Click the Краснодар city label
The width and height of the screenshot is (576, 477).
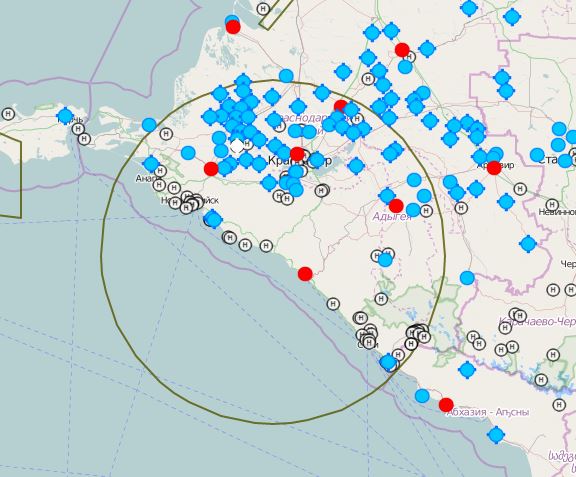(x=300, y=161)
